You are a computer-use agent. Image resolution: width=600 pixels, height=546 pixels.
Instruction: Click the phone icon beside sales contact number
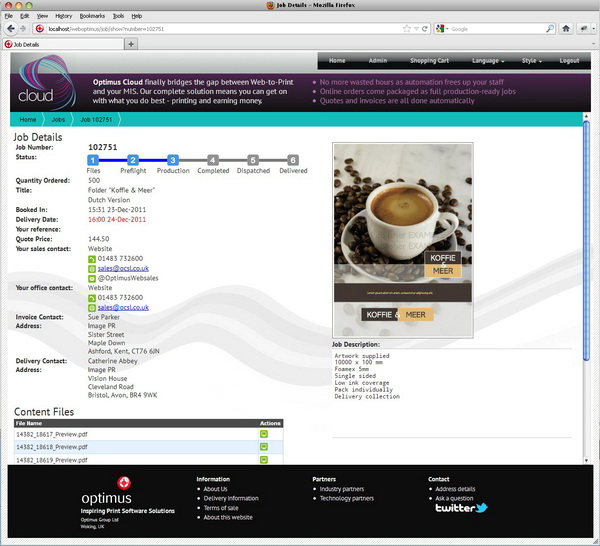coord(92,259)
